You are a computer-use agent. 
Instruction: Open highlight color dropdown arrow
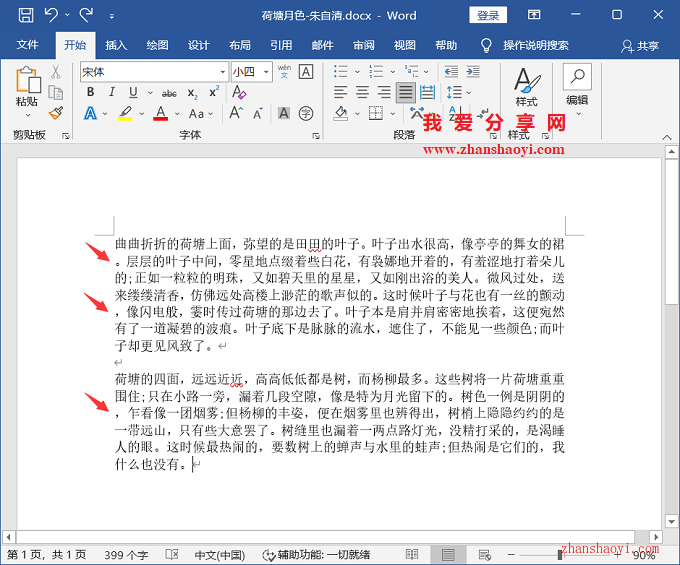coord(141,114)
